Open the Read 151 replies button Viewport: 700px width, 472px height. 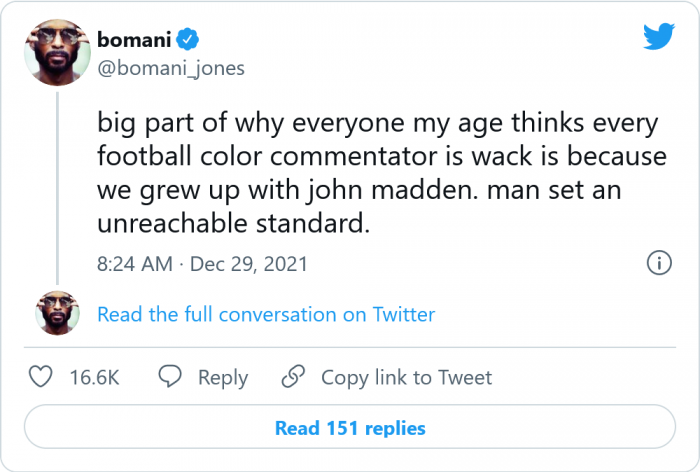(350, 428)
